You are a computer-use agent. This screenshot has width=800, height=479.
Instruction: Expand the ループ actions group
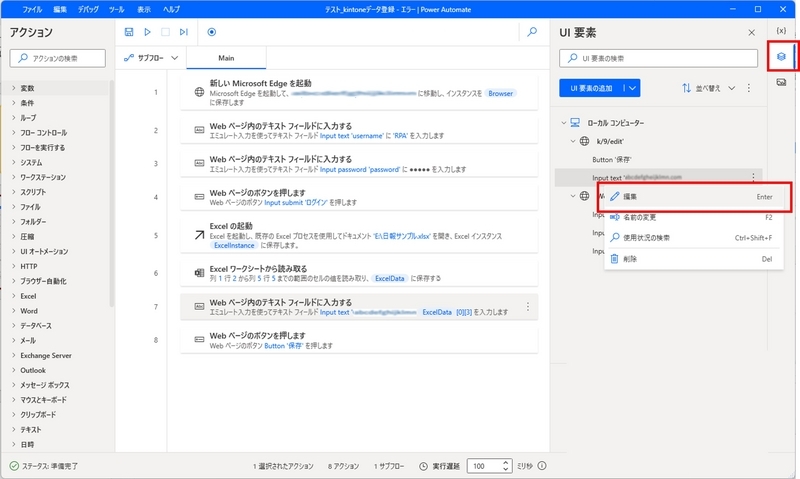[x=13, y=117]
